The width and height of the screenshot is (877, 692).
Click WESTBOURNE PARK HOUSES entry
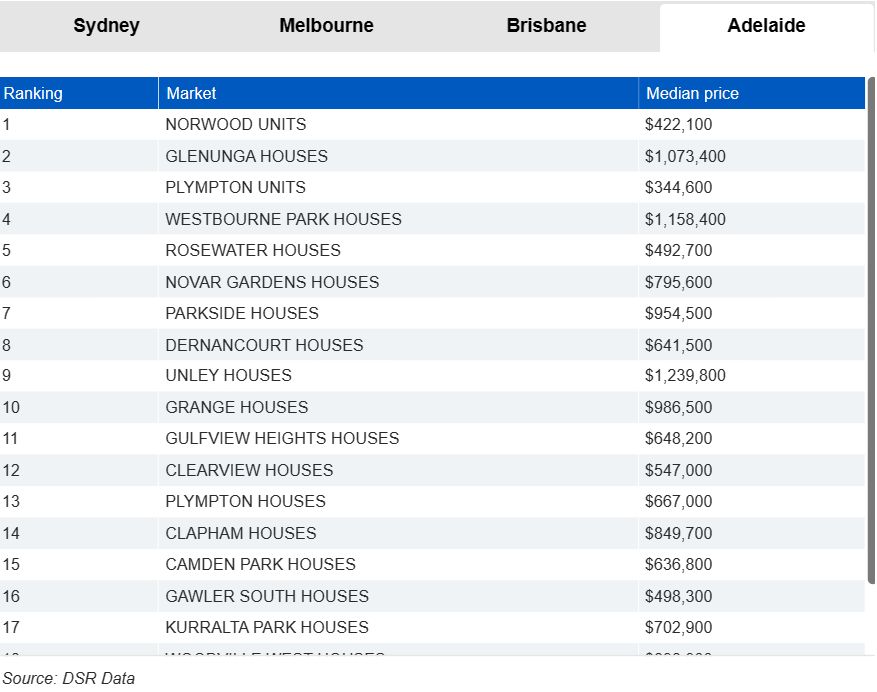click(x=283, y=219)
